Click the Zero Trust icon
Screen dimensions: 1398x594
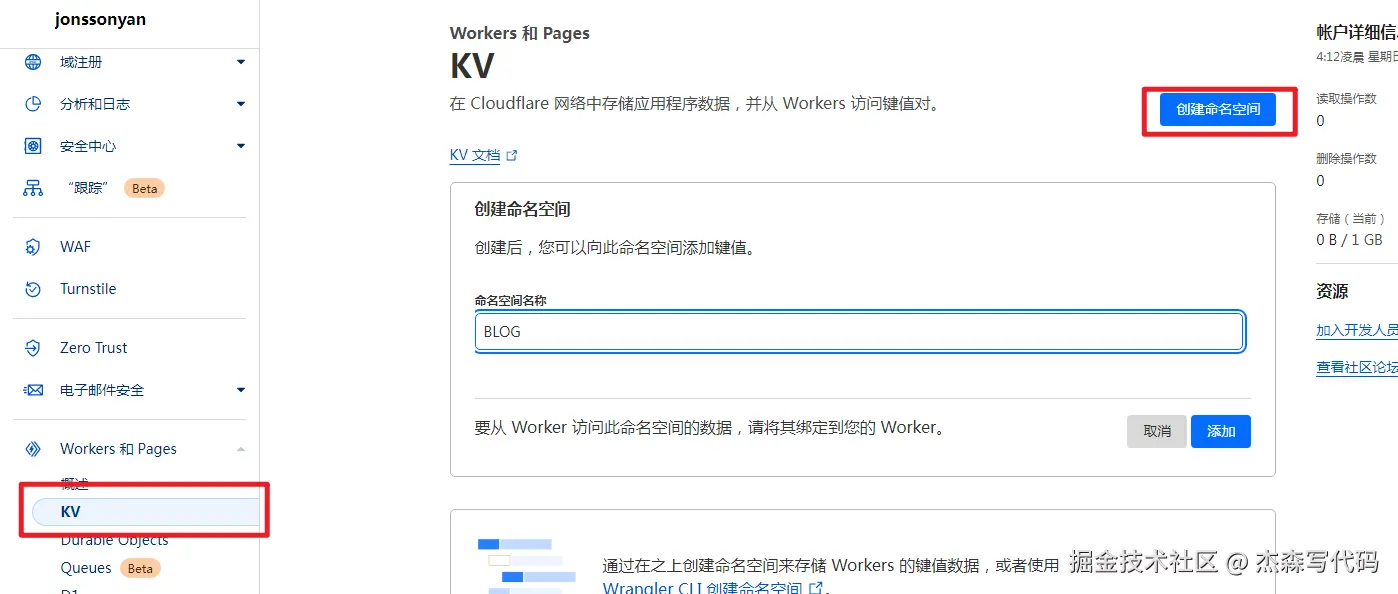tap(33, 348)
